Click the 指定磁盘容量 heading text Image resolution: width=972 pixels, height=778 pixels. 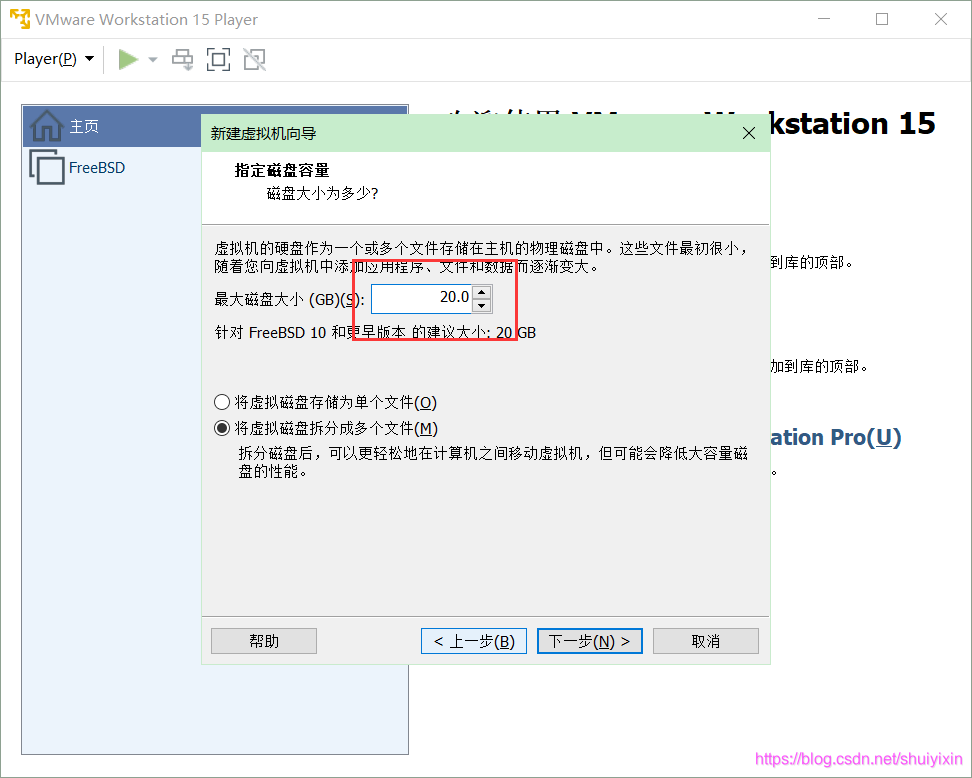click(282, 170)
